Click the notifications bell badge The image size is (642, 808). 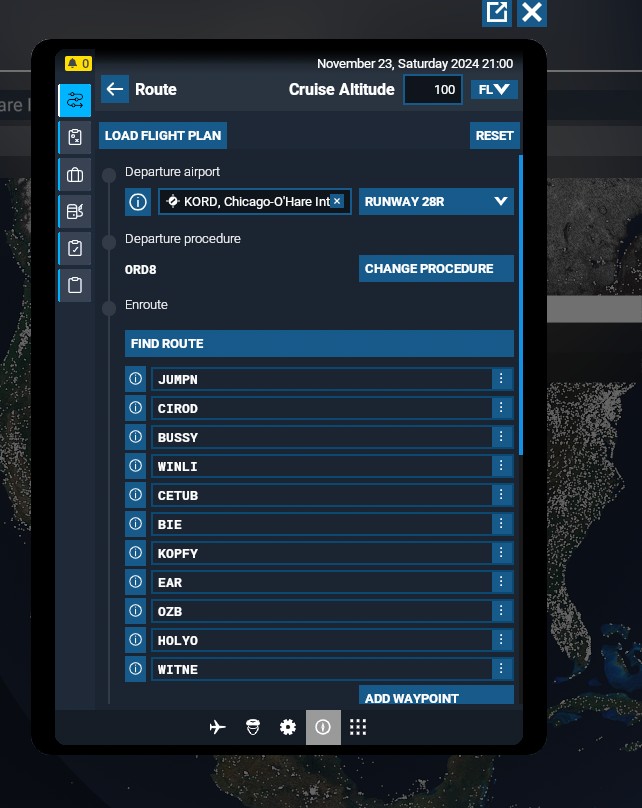[x=78, y=64]
